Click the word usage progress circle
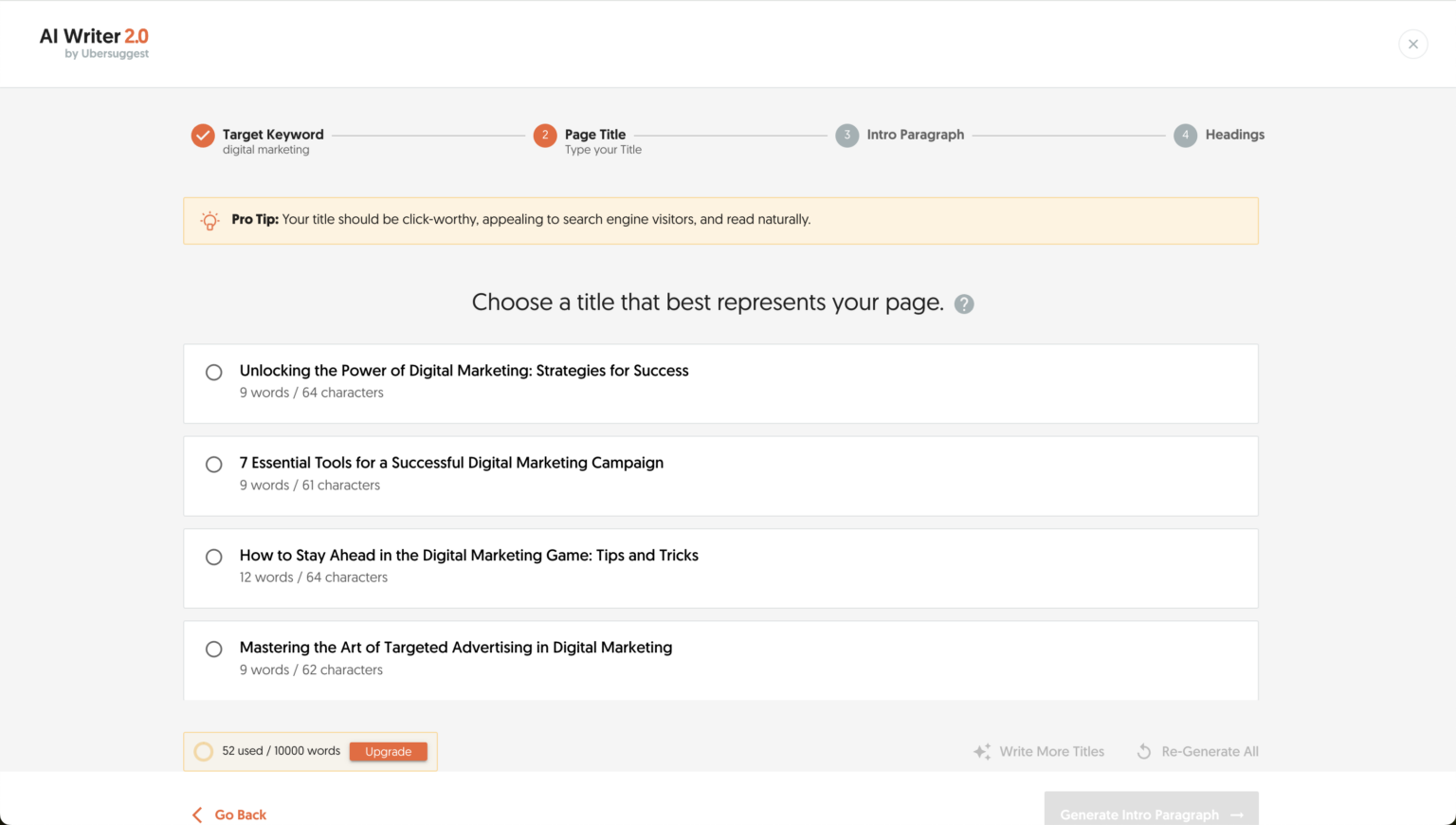Image resolution: width=1456 pixels, height=825 pixels. pyautogui.click(x=203, y=751)
